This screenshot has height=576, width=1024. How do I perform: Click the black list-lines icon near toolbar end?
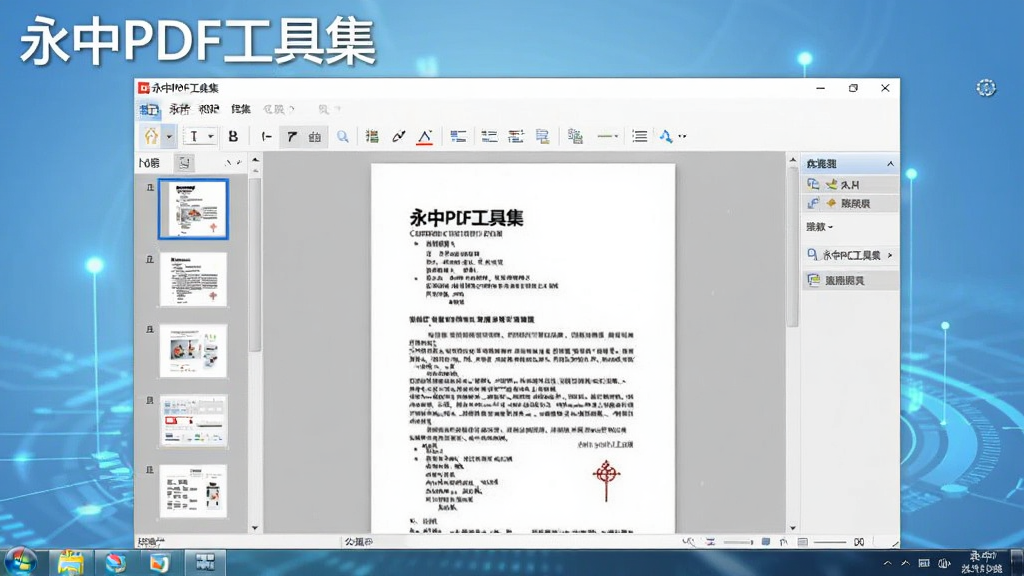click(x=640, y=136)
